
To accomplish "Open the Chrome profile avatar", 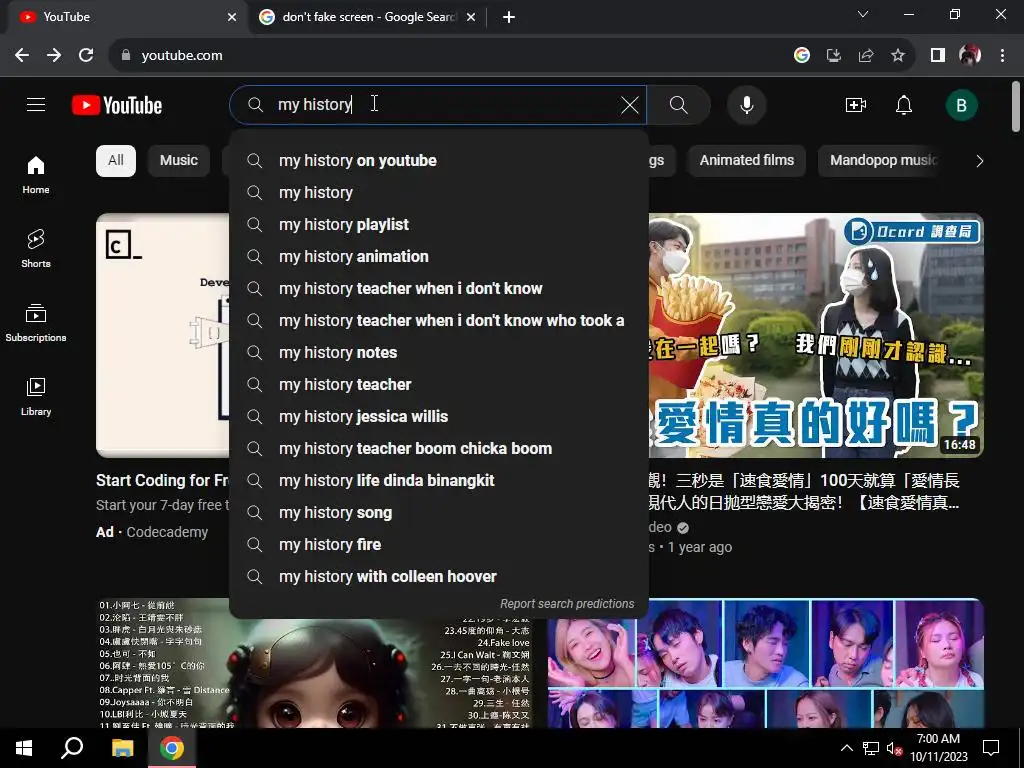I will tap(970, 56).
